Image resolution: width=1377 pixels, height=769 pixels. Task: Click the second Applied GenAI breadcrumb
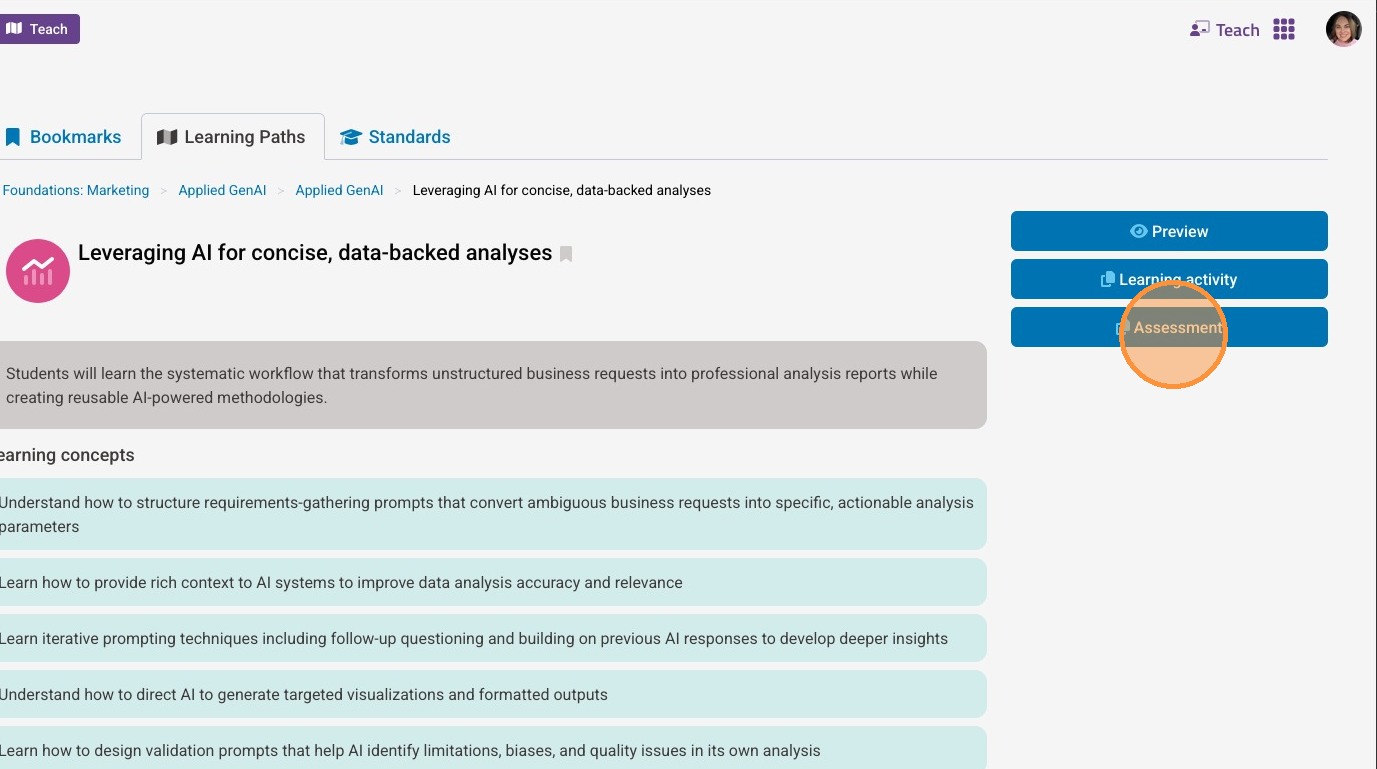pos(339,190)
